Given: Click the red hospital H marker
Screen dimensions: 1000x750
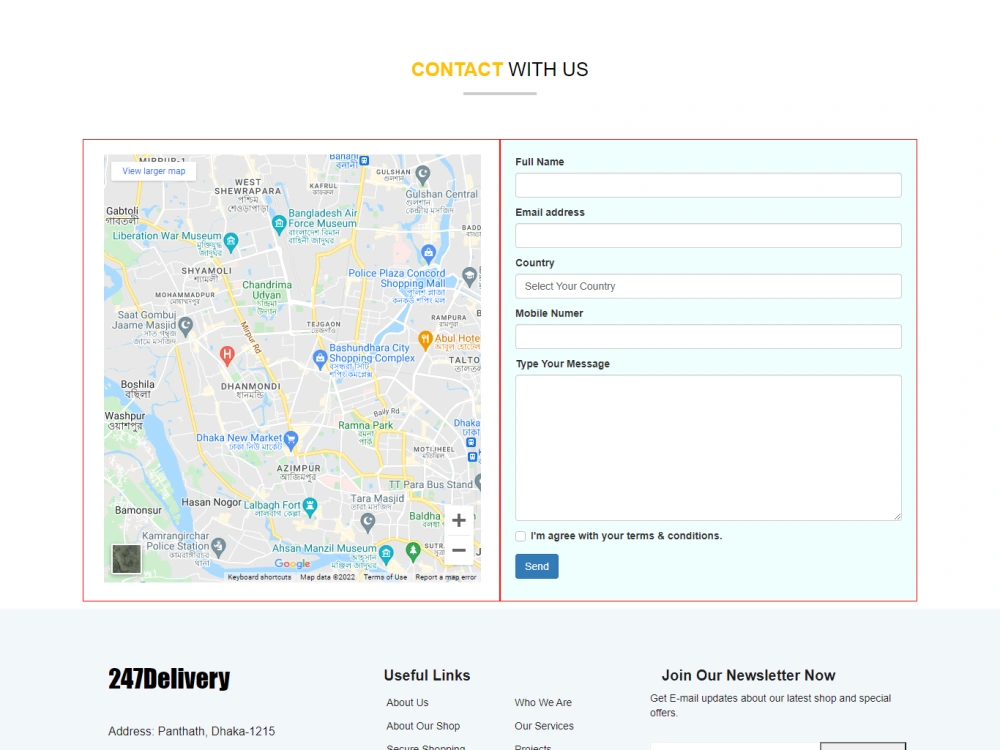Looking at the screenshot, I should click(x=227, y=355).
